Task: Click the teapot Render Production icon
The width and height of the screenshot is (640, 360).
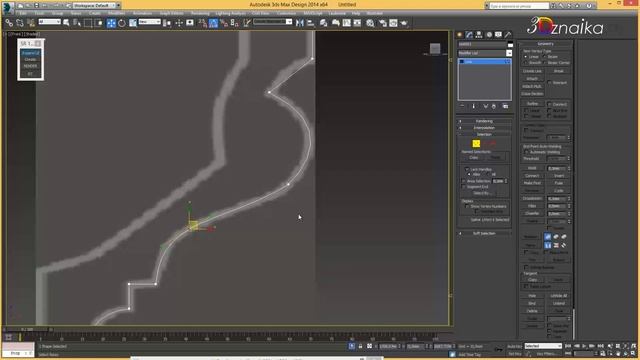Action: point(404,23)
